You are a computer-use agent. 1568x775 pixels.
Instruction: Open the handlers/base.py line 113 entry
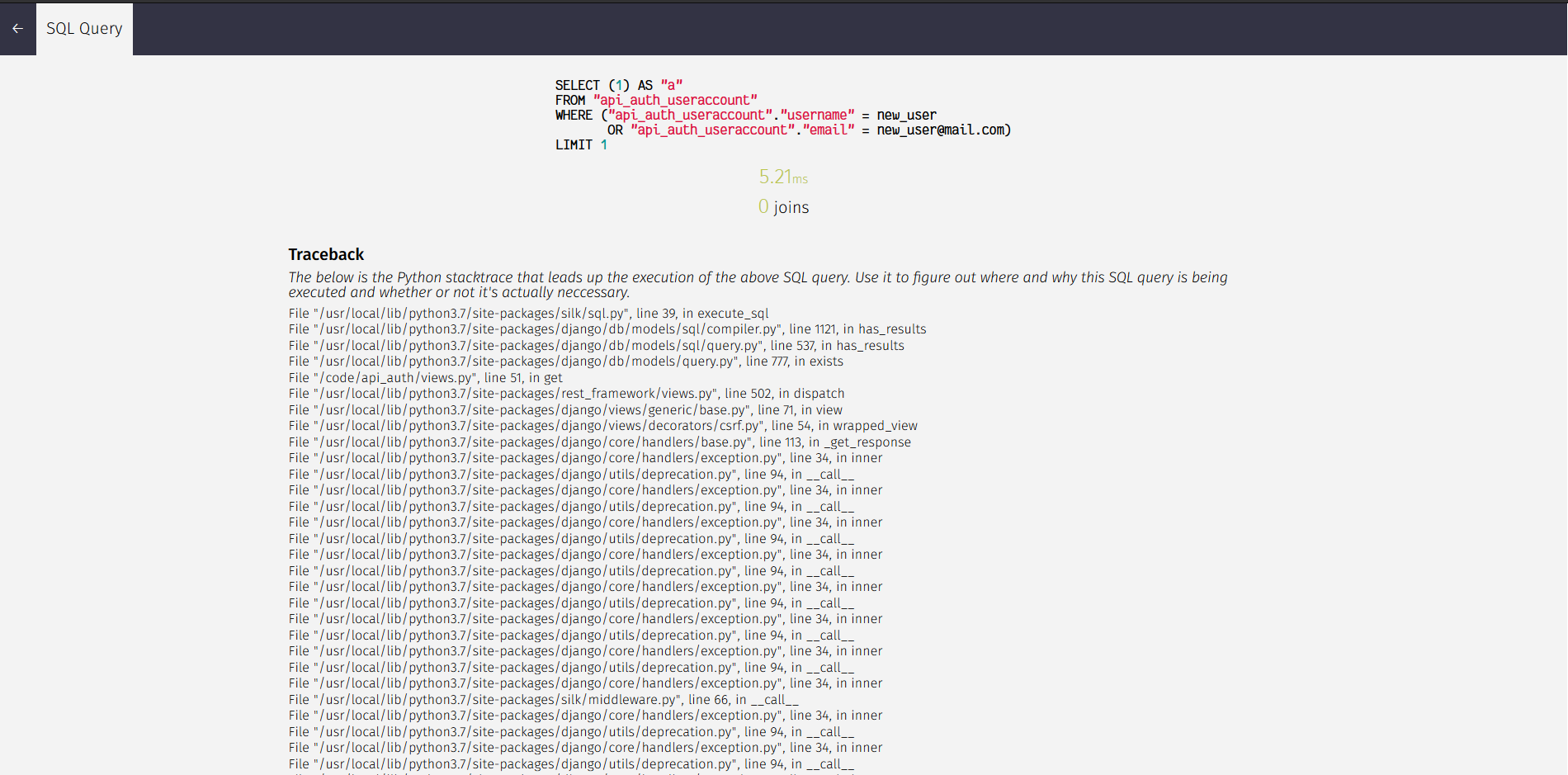(x=599, y=442)
